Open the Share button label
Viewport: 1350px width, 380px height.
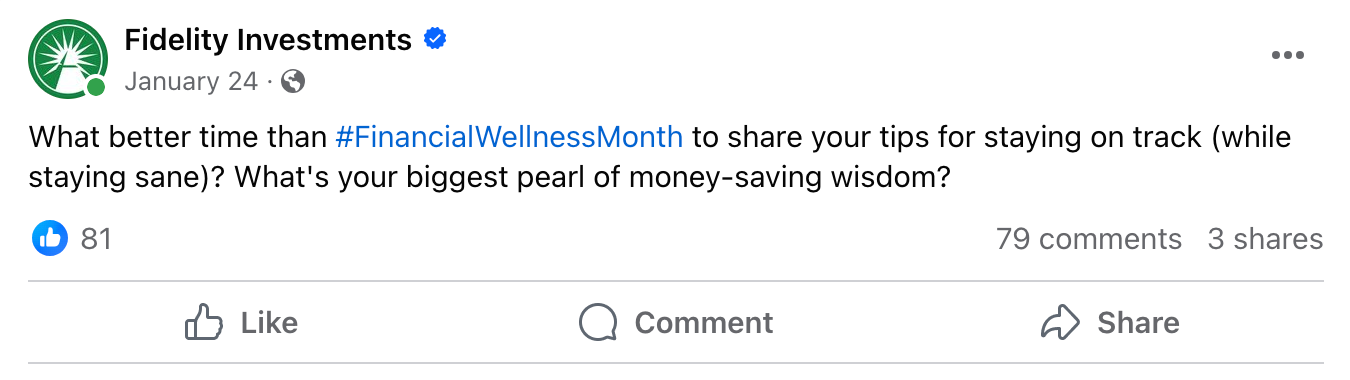tap(1138, 322)
